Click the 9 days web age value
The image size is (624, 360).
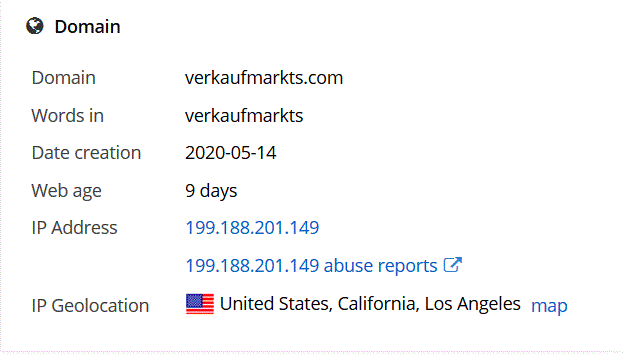(x=211, y=191)
